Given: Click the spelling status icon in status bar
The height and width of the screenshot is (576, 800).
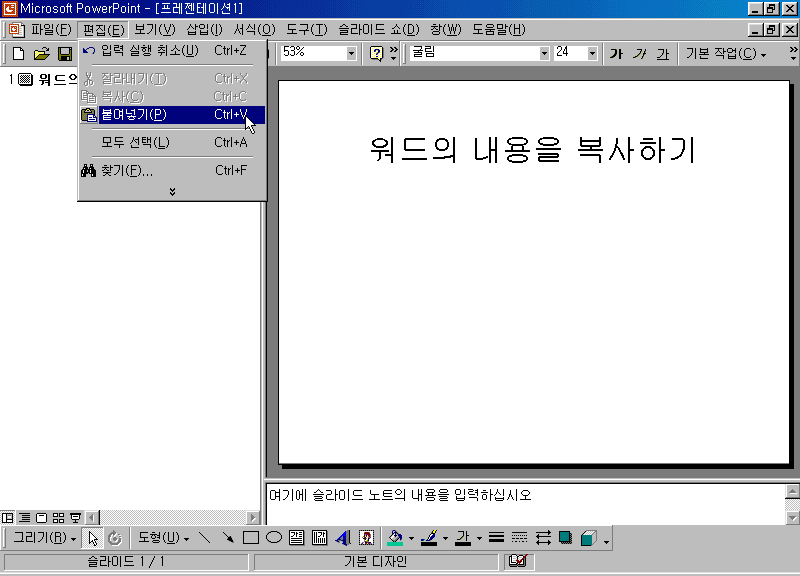Looking at the screenshot, I should pos(518,561).
